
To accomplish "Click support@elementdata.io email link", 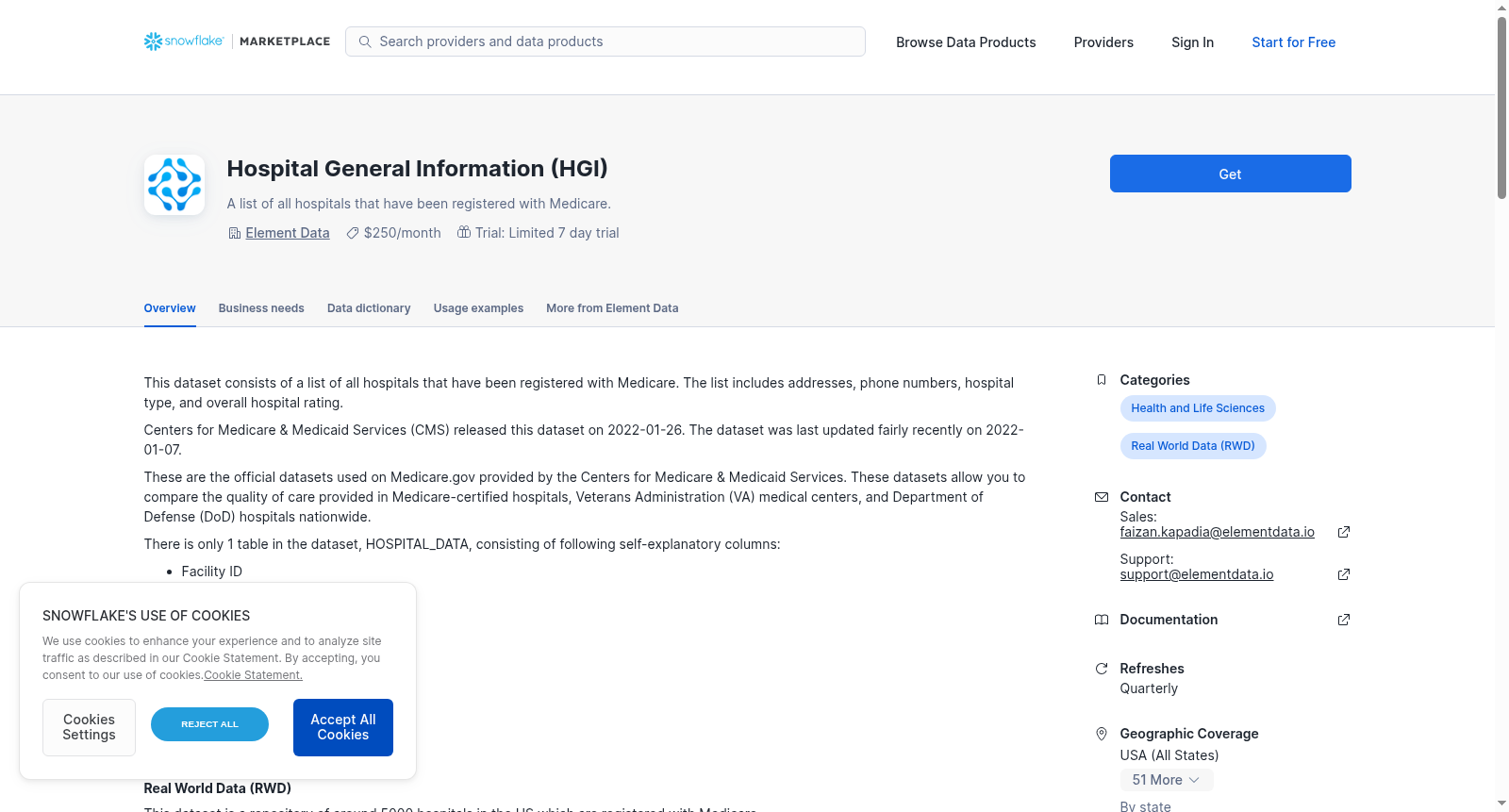I will [1197, 574].
